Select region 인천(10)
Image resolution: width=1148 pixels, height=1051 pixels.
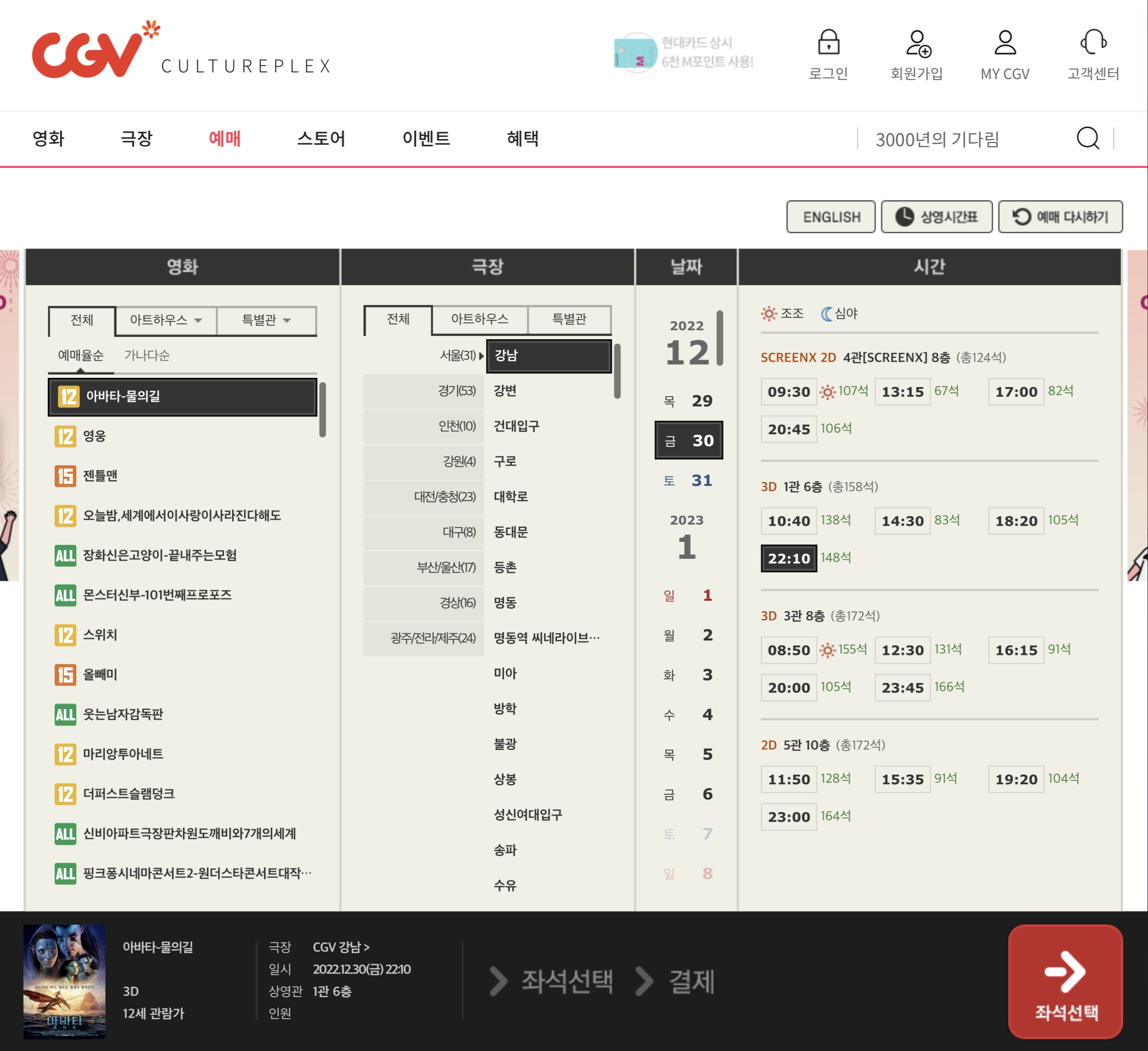tap(424, 426)
